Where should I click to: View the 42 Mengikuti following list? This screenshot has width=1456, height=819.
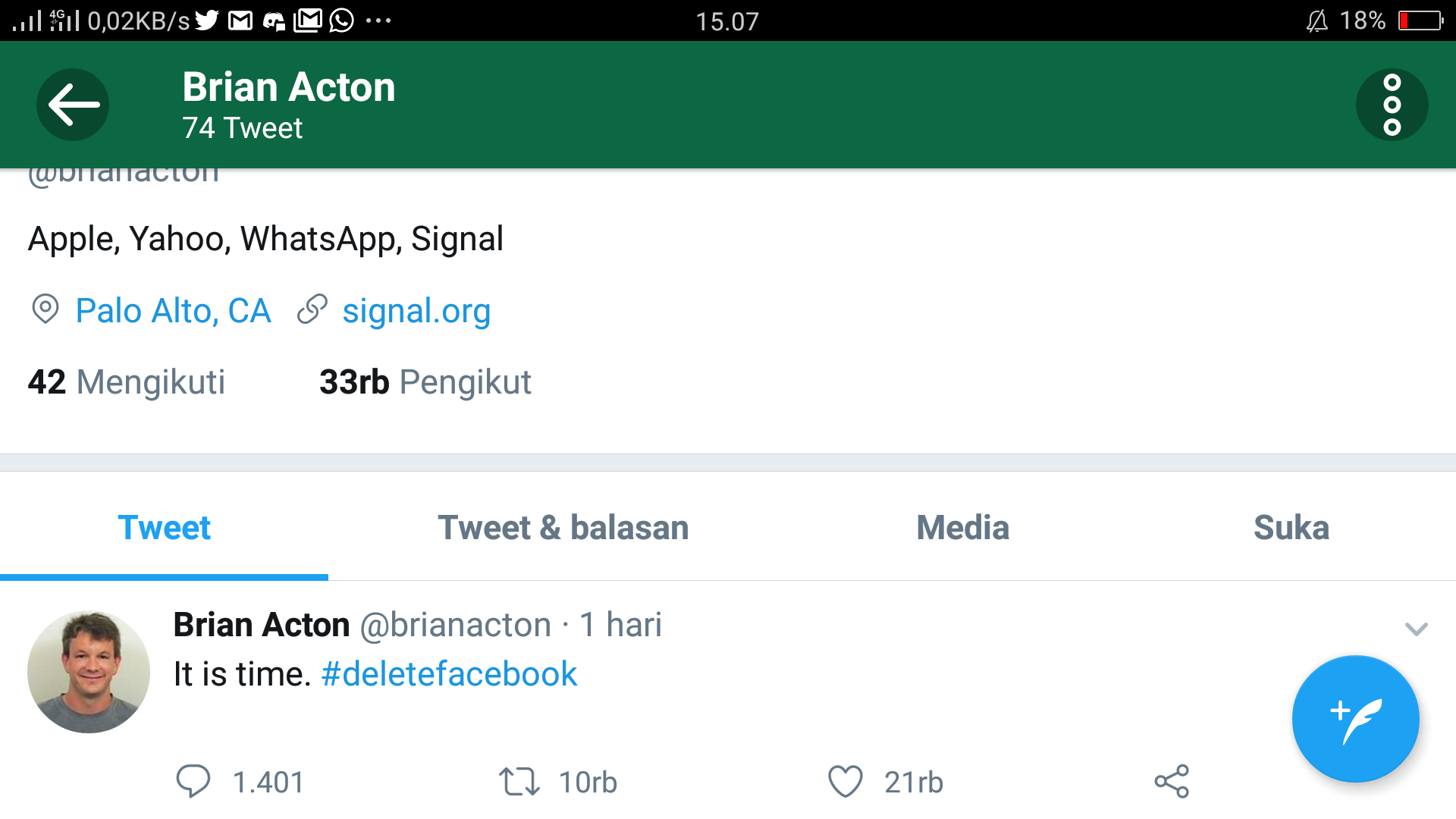[x=127, y=382]
